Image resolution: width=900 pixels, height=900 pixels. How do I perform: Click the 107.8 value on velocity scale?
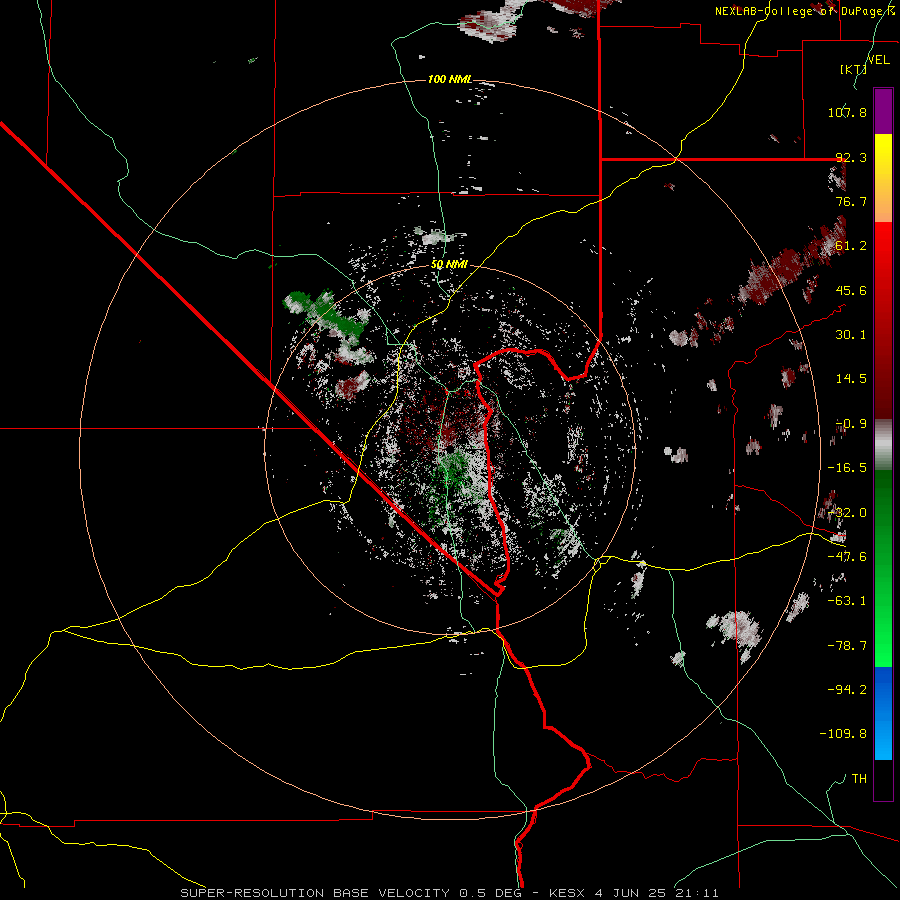pos(847,112)
